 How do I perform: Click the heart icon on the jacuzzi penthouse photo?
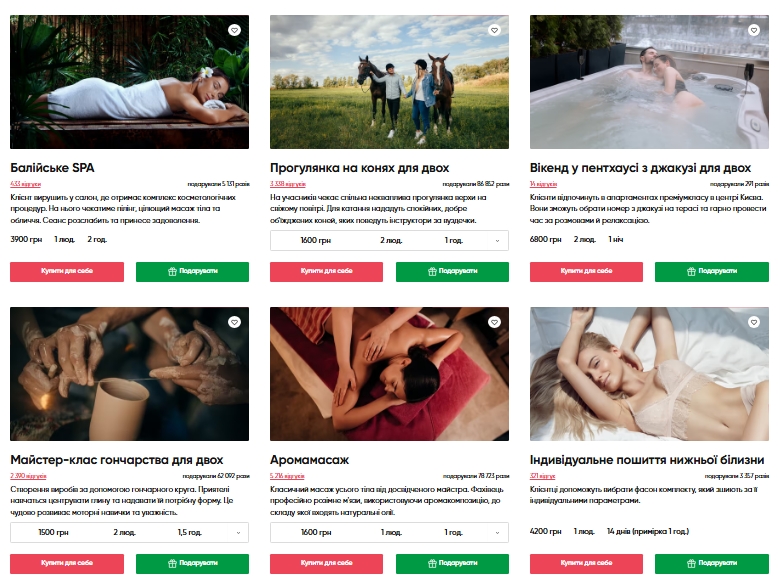[754, 30]
